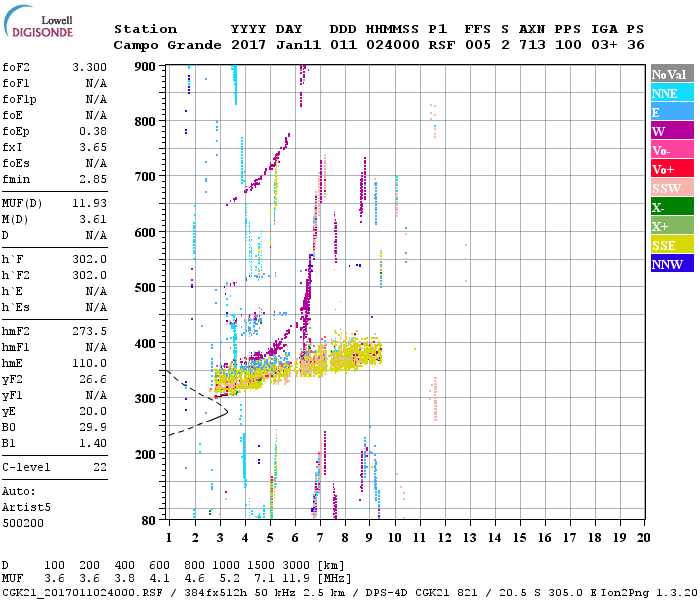Click the Lowell Digisonde logo
This screenshot has height=600, width=700.
(38, 22)
